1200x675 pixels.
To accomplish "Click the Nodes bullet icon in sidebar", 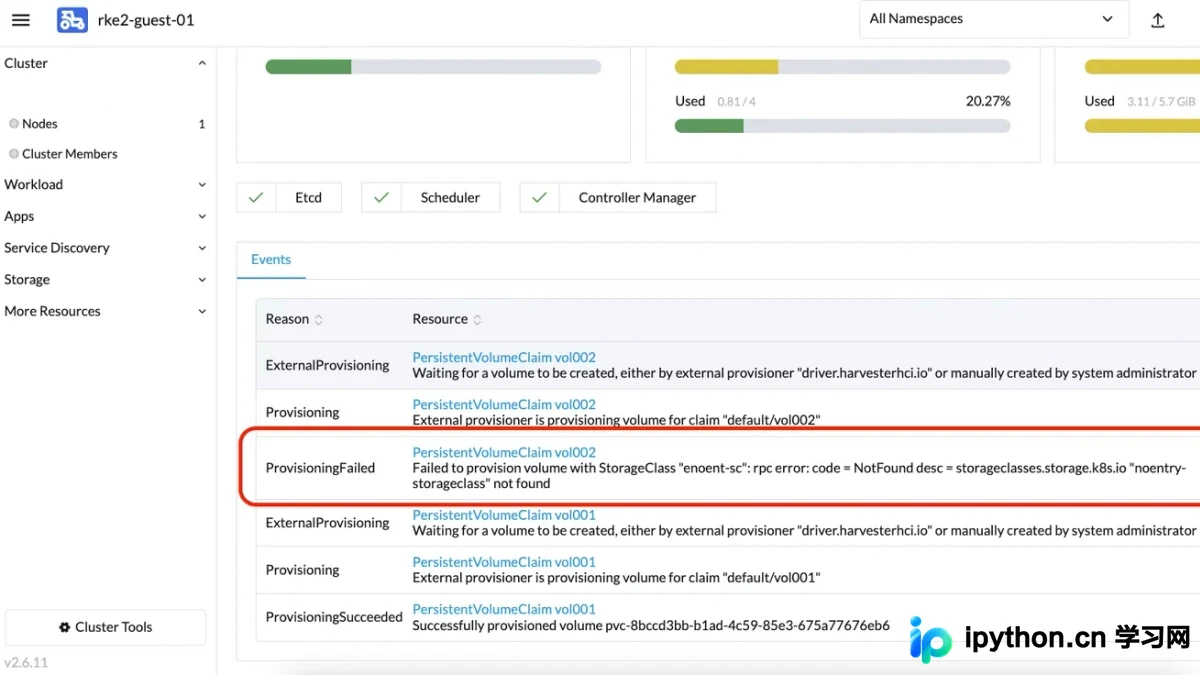I will pyautogui.click(x=14, y=124).
